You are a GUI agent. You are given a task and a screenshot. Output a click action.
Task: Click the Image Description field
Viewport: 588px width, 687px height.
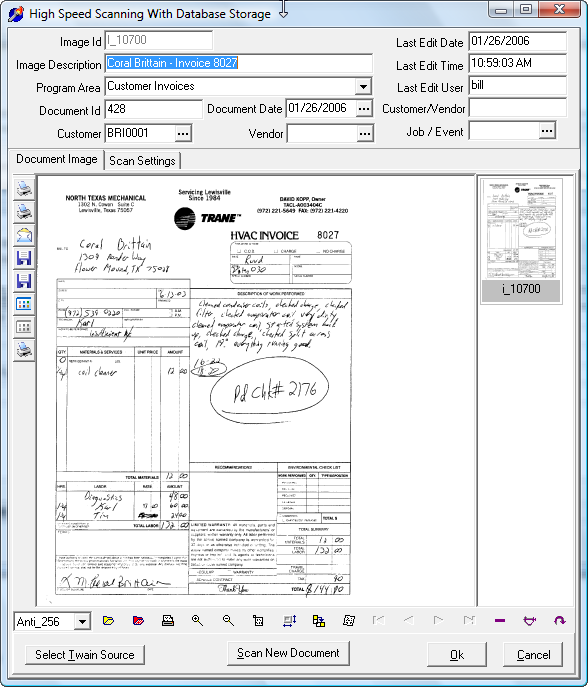(239, 64)
